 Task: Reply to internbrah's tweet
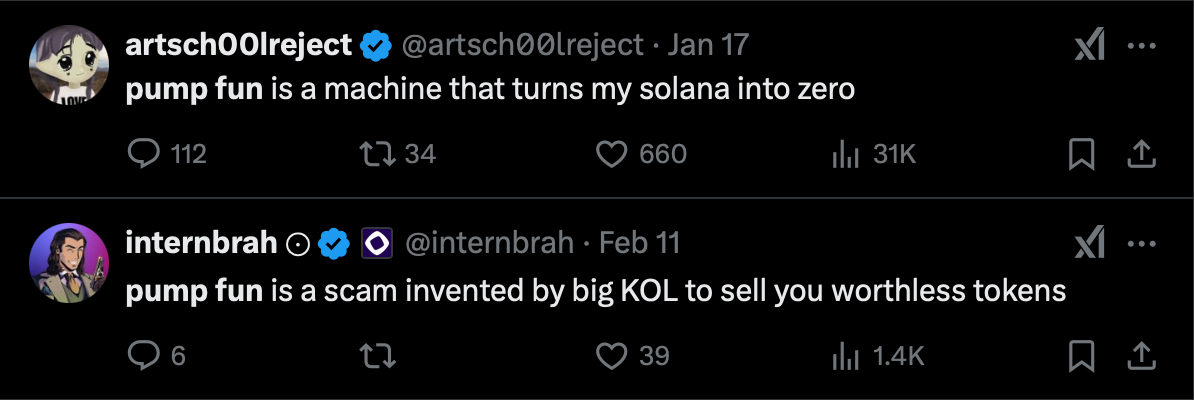146,355
